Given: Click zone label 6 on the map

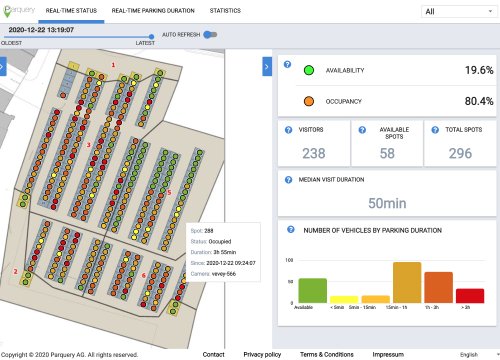Looking at the screenshot, I should coord(144,275).
